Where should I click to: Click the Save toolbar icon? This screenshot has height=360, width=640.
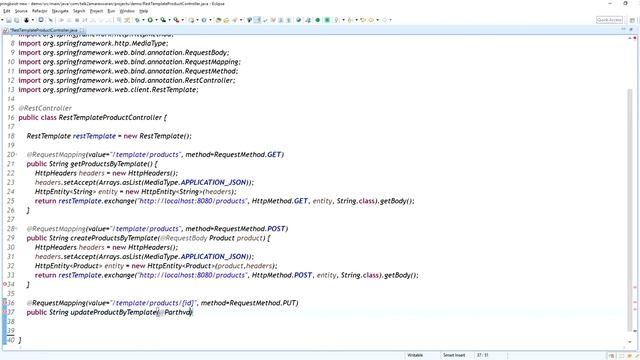point(9,20)
